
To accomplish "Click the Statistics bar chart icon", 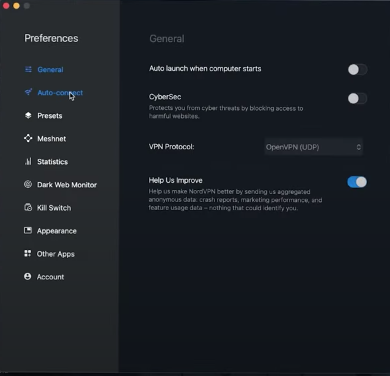I will (28, 161).
